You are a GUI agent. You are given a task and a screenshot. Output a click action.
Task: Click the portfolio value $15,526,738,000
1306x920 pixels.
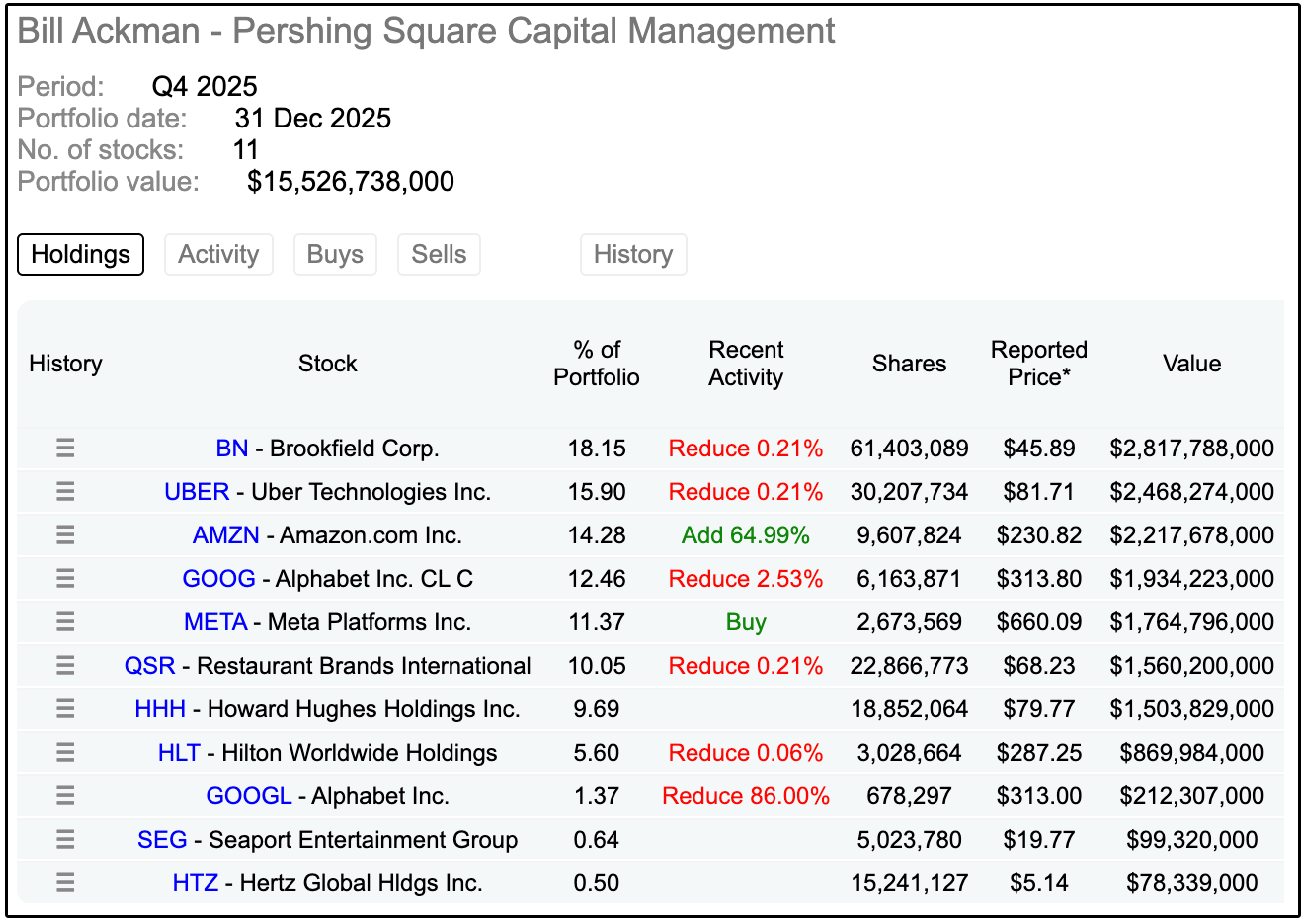[x=351, y=182]
